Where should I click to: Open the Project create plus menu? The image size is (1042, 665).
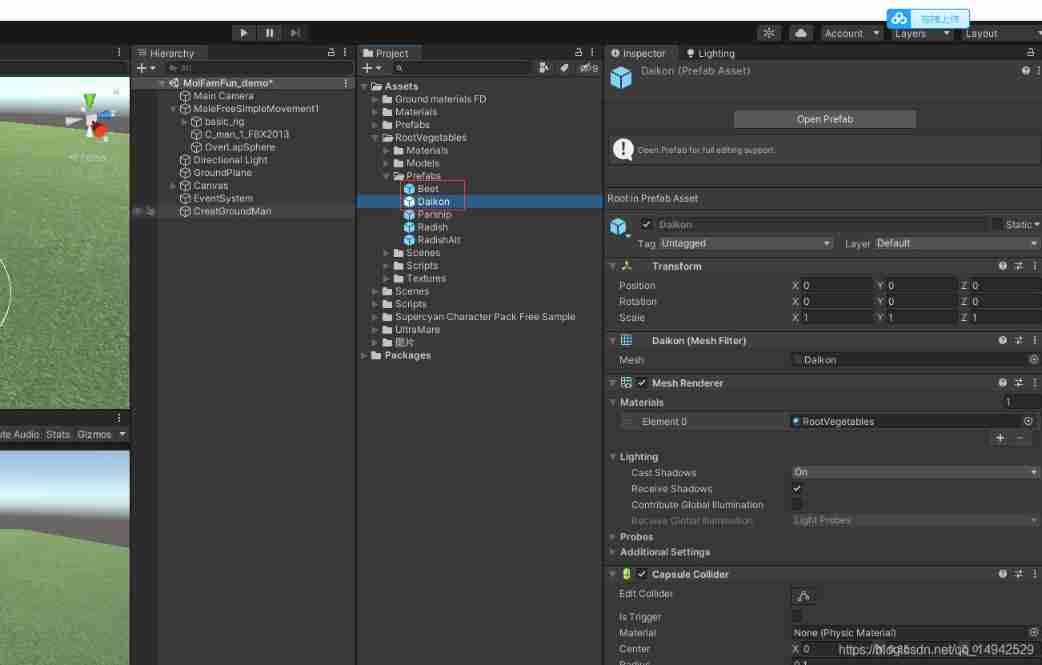[371, 68]
